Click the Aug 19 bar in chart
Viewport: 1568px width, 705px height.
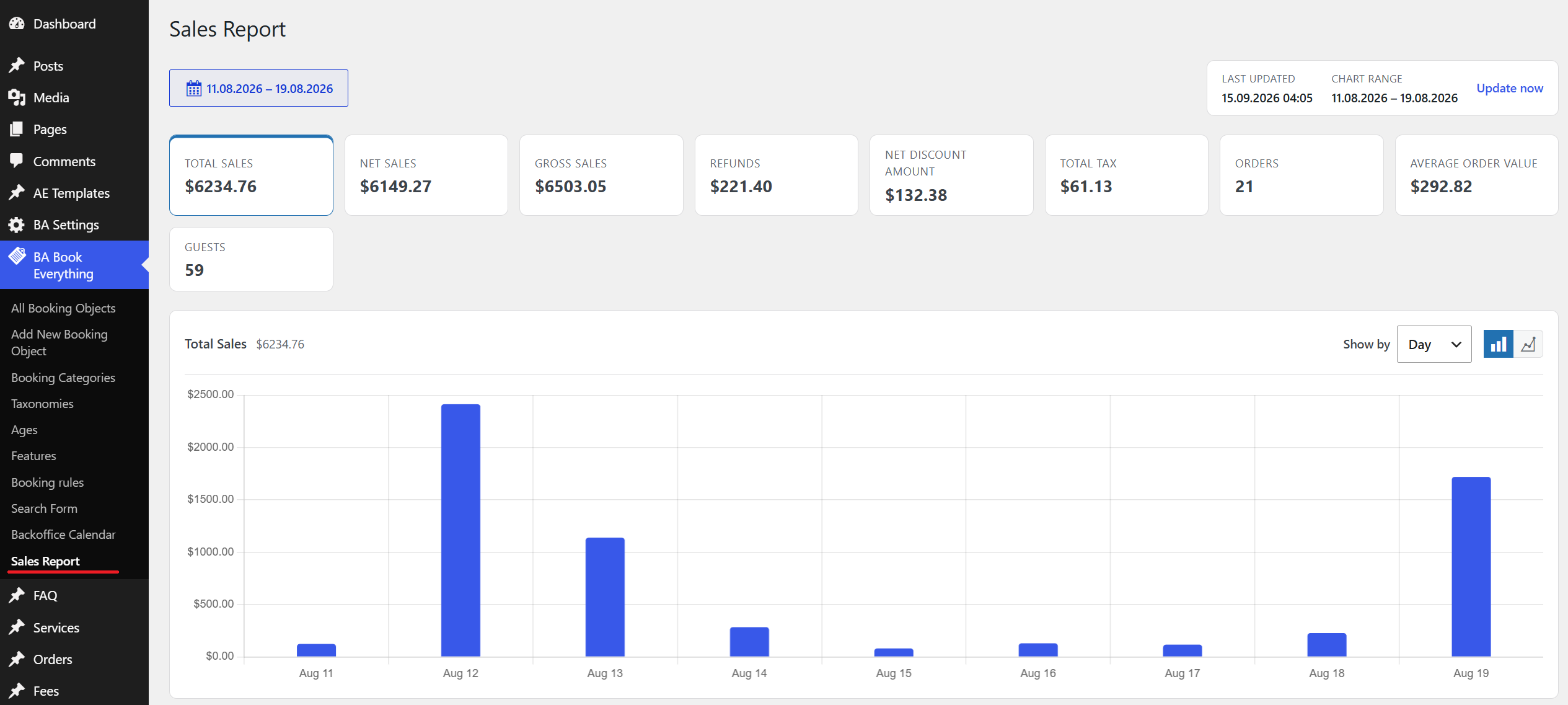[1471, 566]
